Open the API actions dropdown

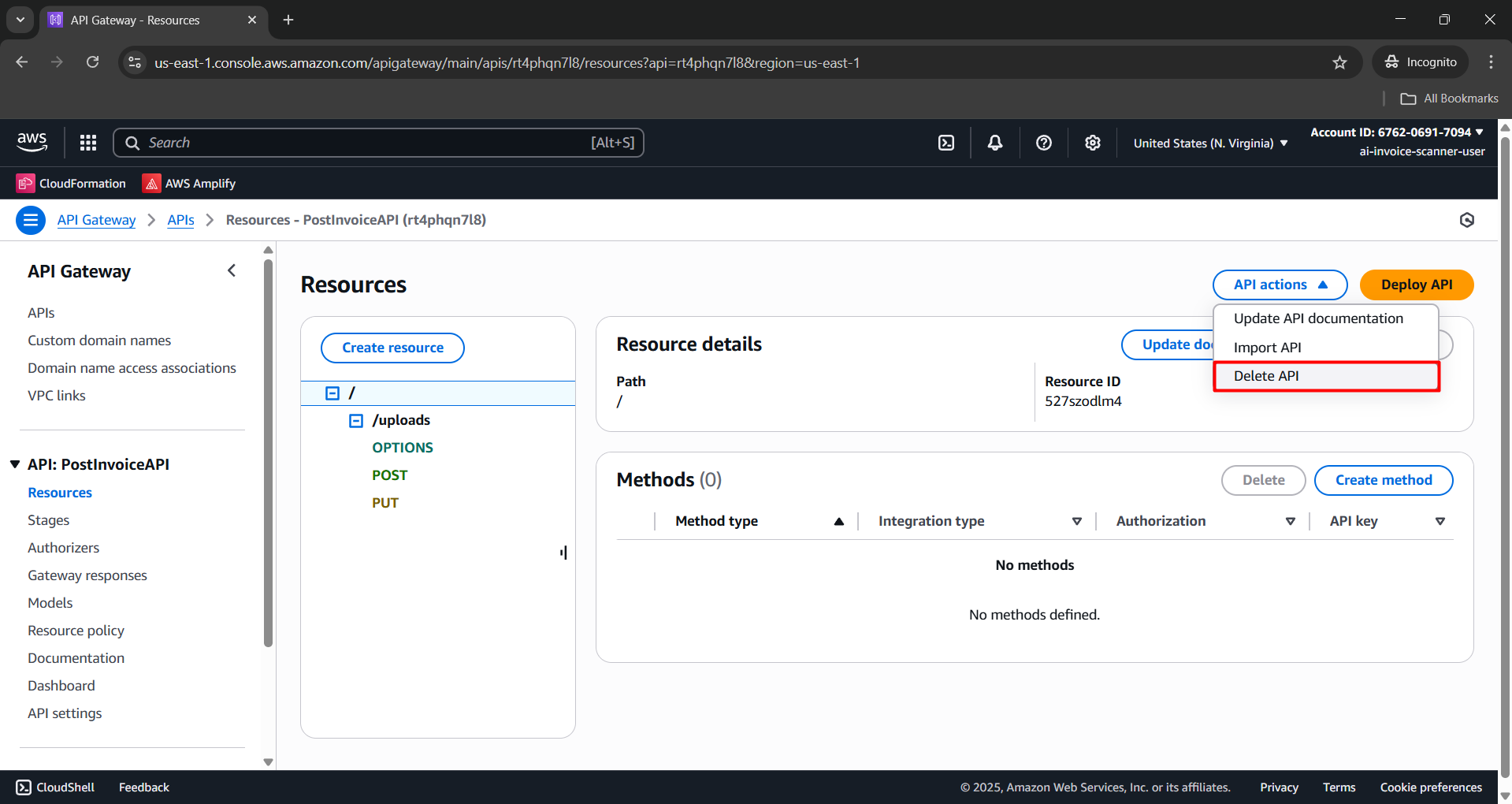[x=1279, y=285]
